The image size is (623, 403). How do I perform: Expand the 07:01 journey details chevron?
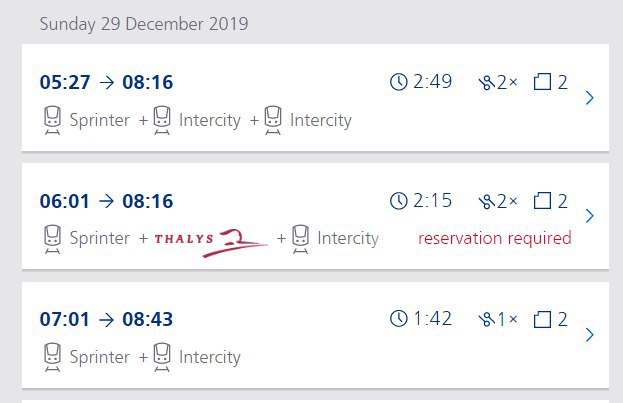coord(590,335)
